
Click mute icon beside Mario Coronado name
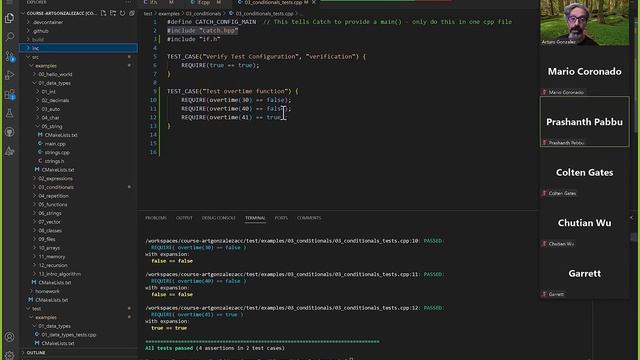(544, 92)
